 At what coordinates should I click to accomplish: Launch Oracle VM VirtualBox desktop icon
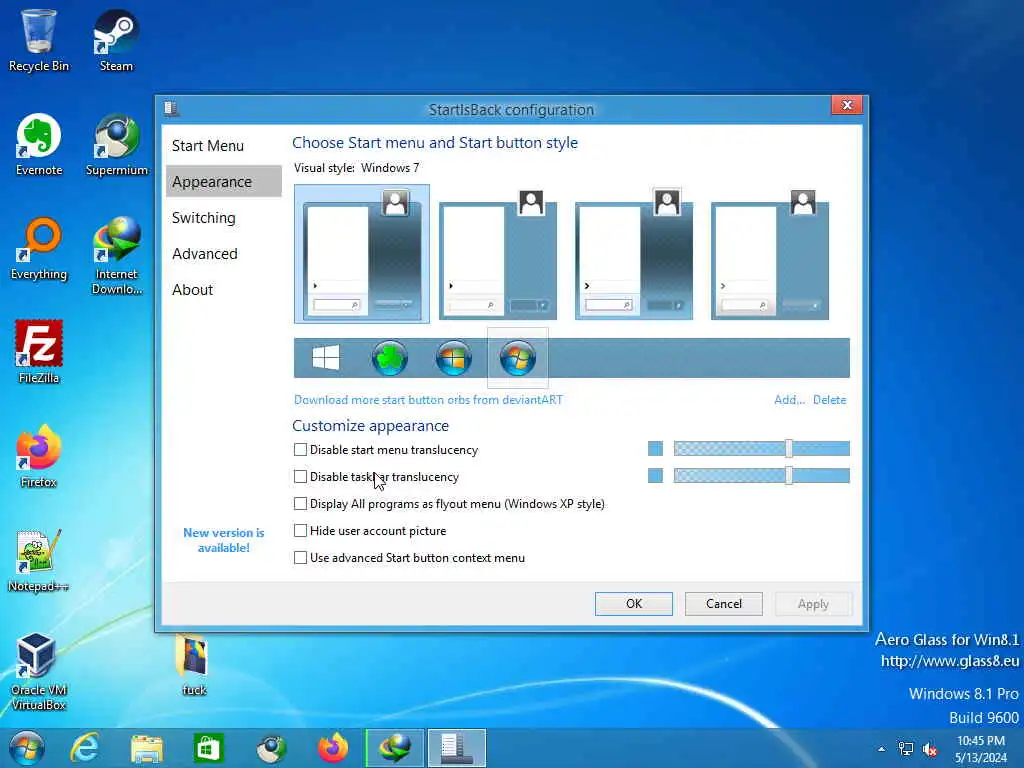tap(39, 671)
